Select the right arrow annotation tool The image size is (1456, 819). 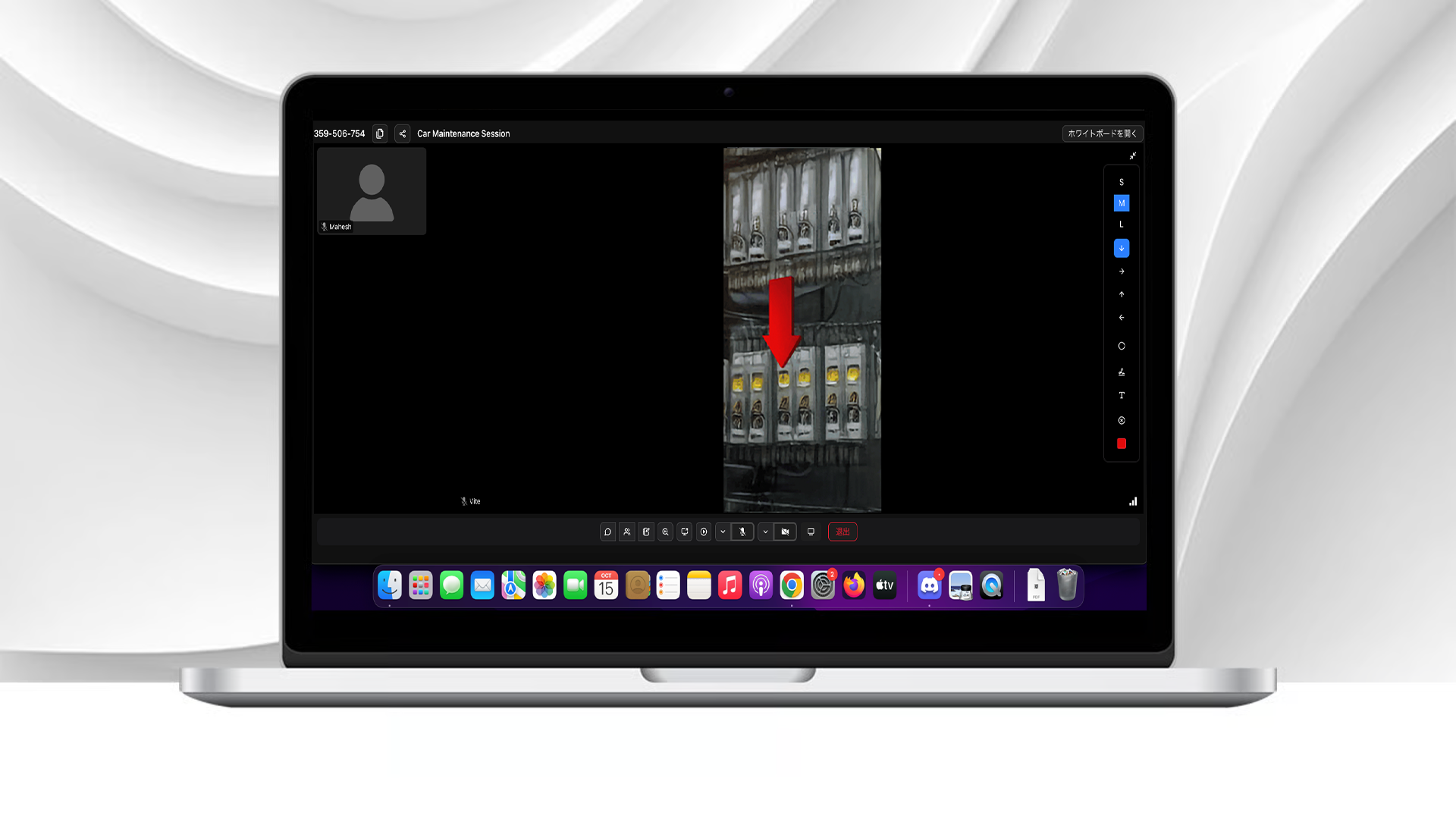(1122, 271)
